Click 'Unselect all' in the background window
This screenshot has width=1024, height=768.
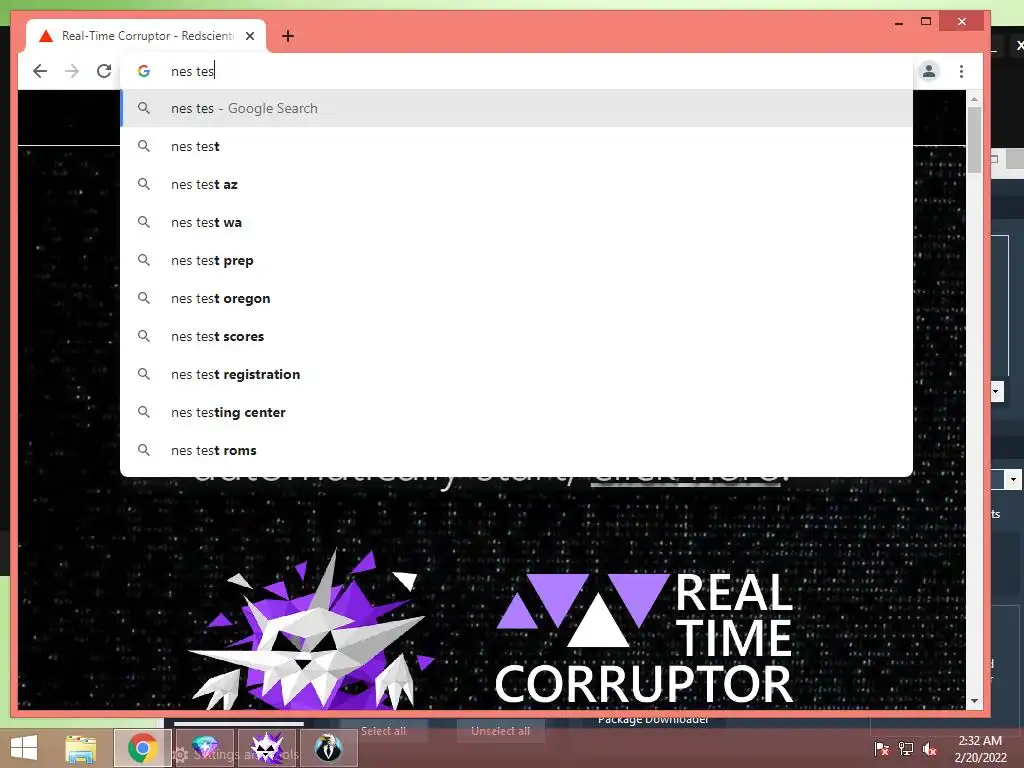point(500,731)
